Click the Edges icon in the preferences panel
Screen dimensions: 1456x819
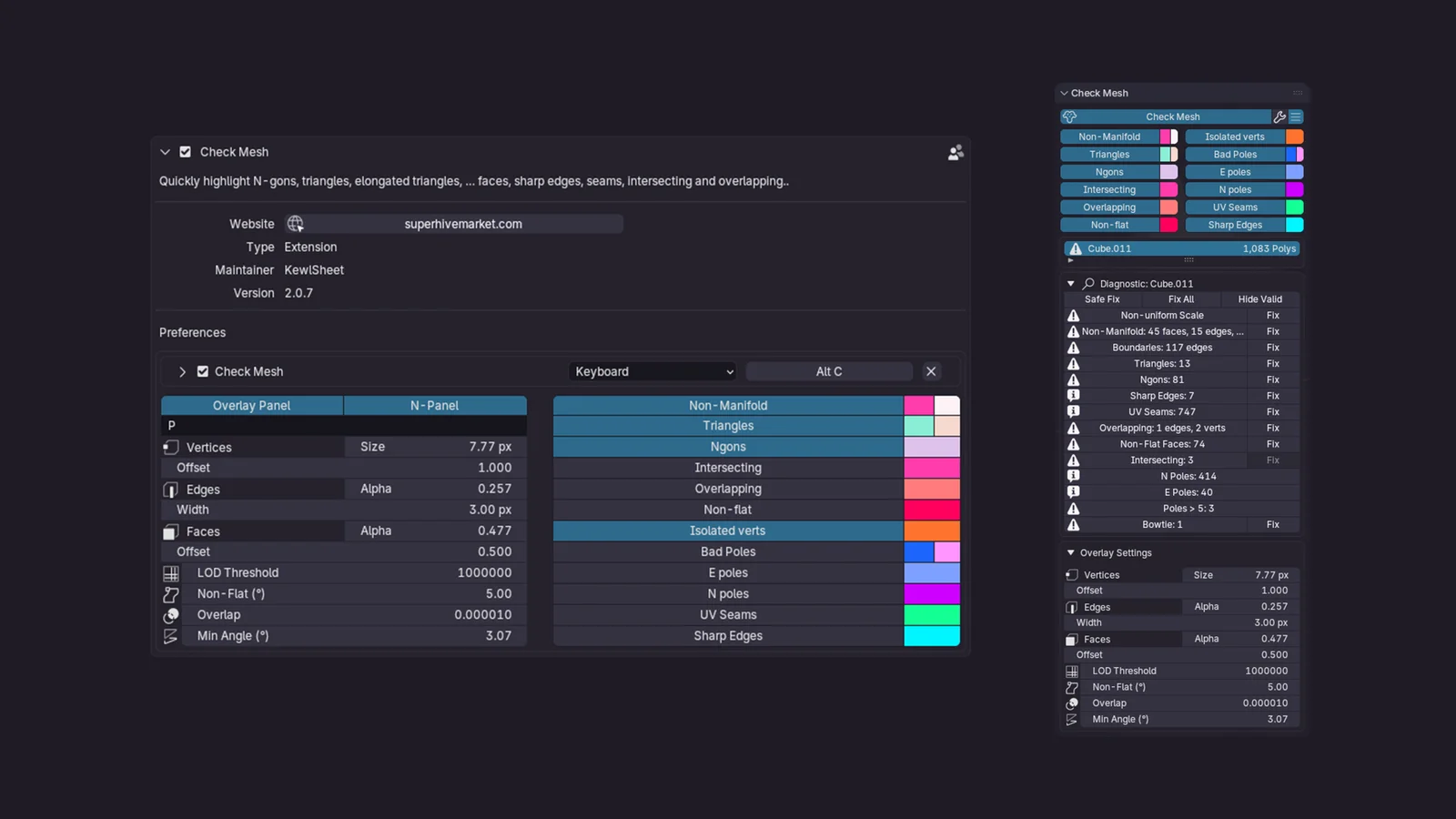171,489
